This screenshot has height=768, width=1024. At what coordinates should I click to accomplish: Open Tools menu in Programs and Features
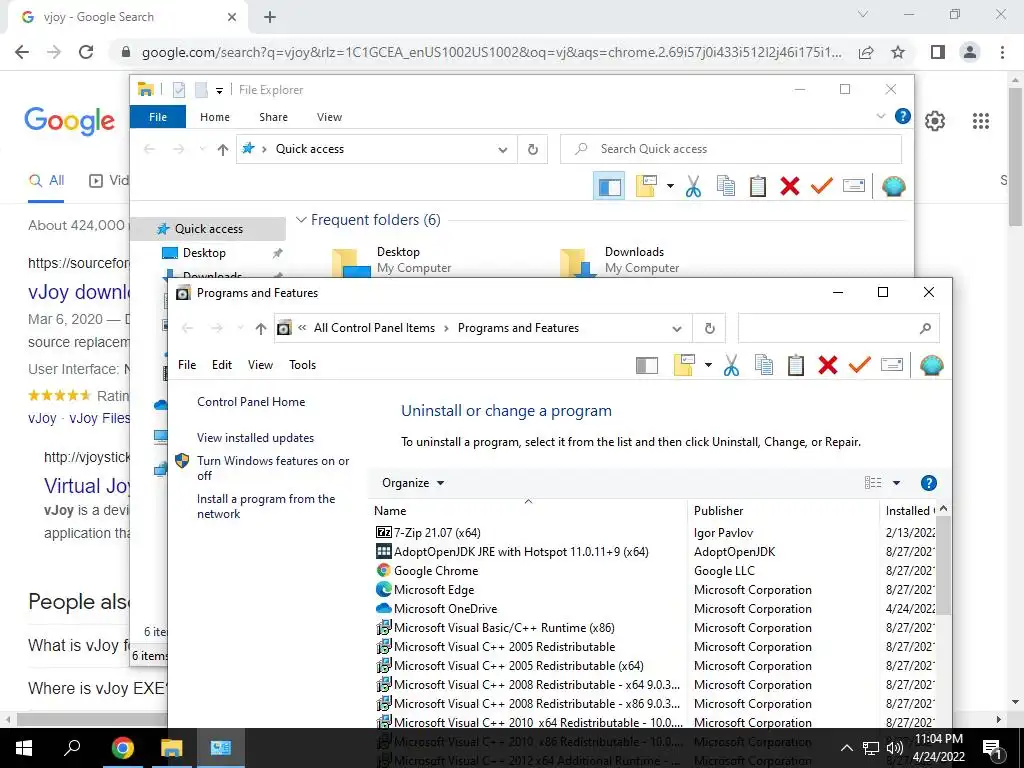tap(302, 365)
